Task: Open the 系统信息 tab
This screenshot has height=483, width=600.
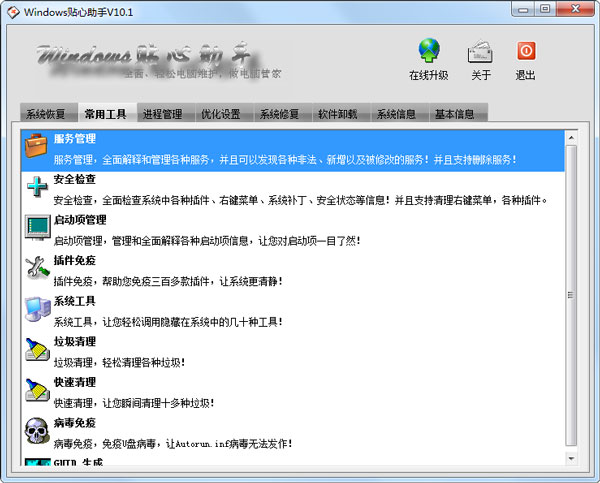Action: click(400, 113)
